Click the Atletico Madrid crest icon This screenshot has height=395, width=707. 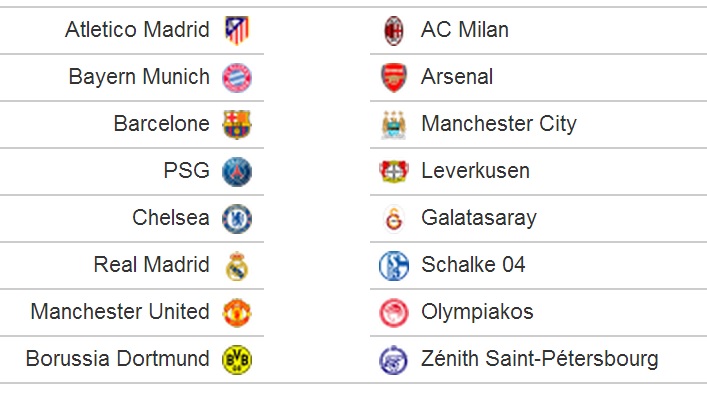237,30
